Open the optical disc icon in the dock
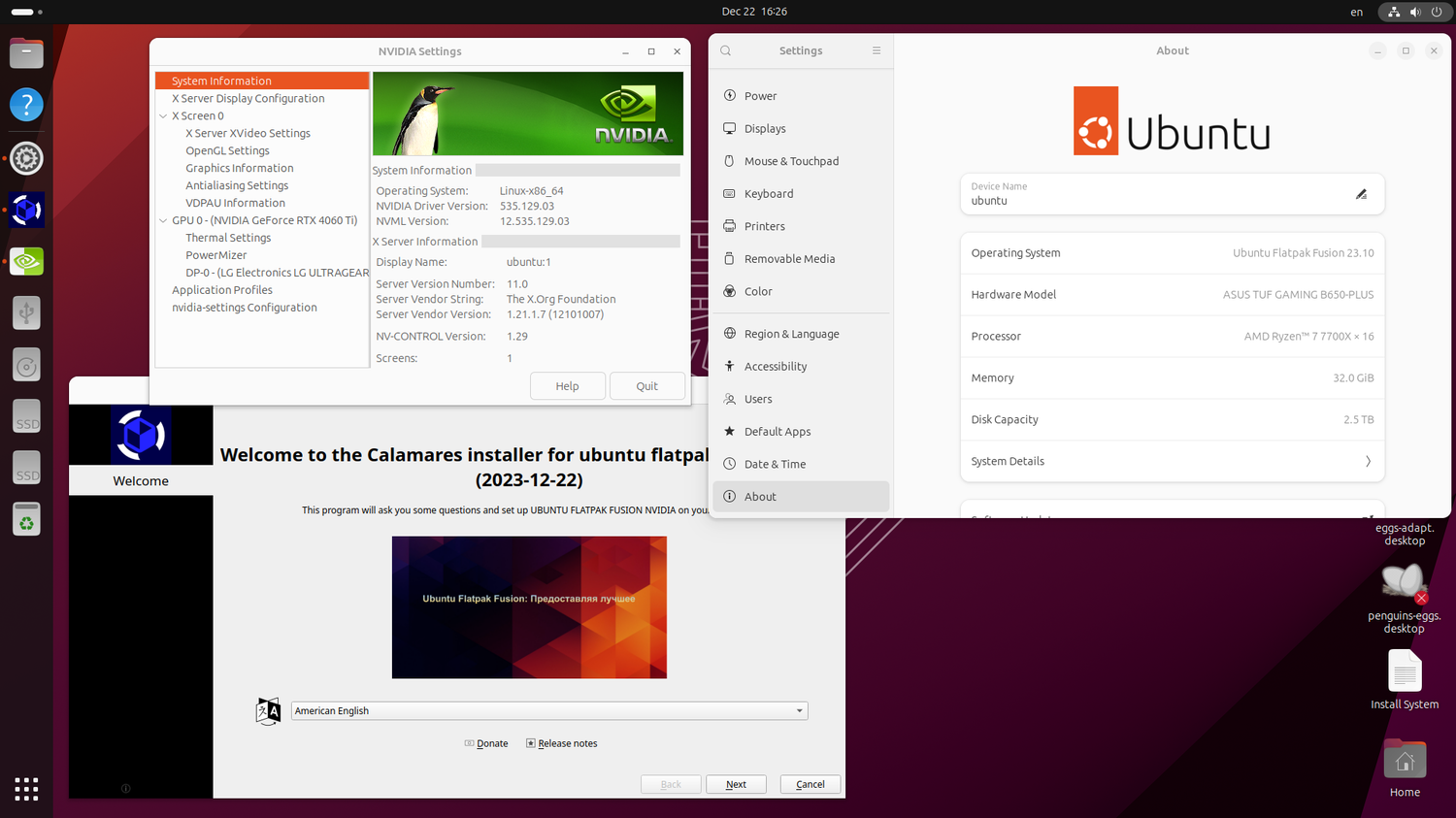 [26, 366]
